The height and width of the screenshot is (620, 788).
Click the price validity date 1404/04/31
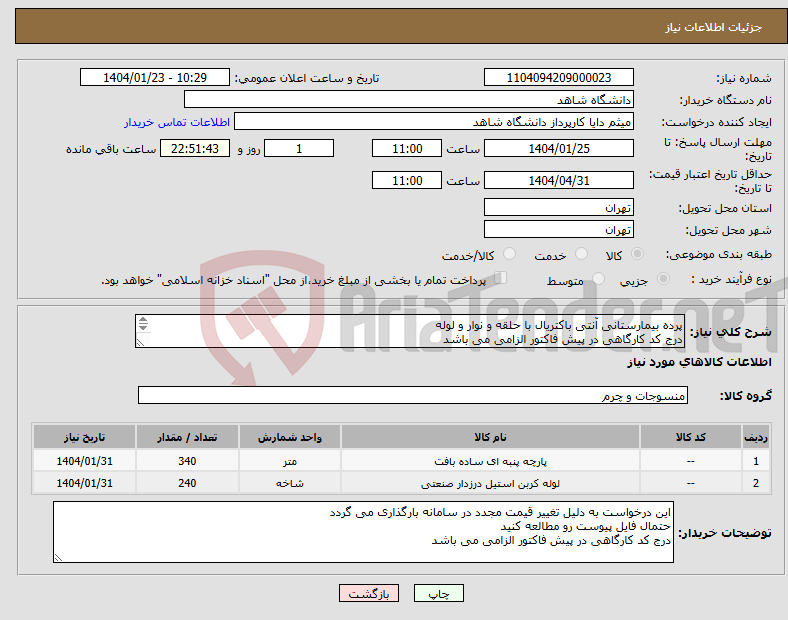[x=559, y=180]
